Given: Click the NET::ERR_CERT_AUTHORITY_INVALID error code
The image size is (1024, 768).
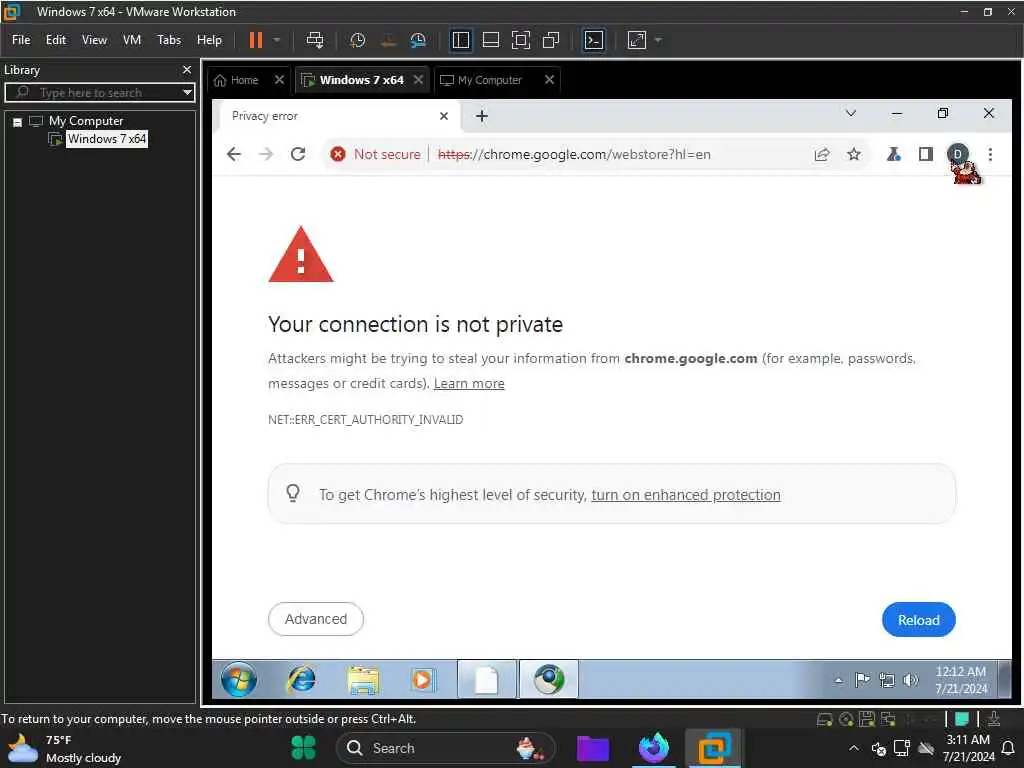Looking at the screenshot, I should [366, 420].
